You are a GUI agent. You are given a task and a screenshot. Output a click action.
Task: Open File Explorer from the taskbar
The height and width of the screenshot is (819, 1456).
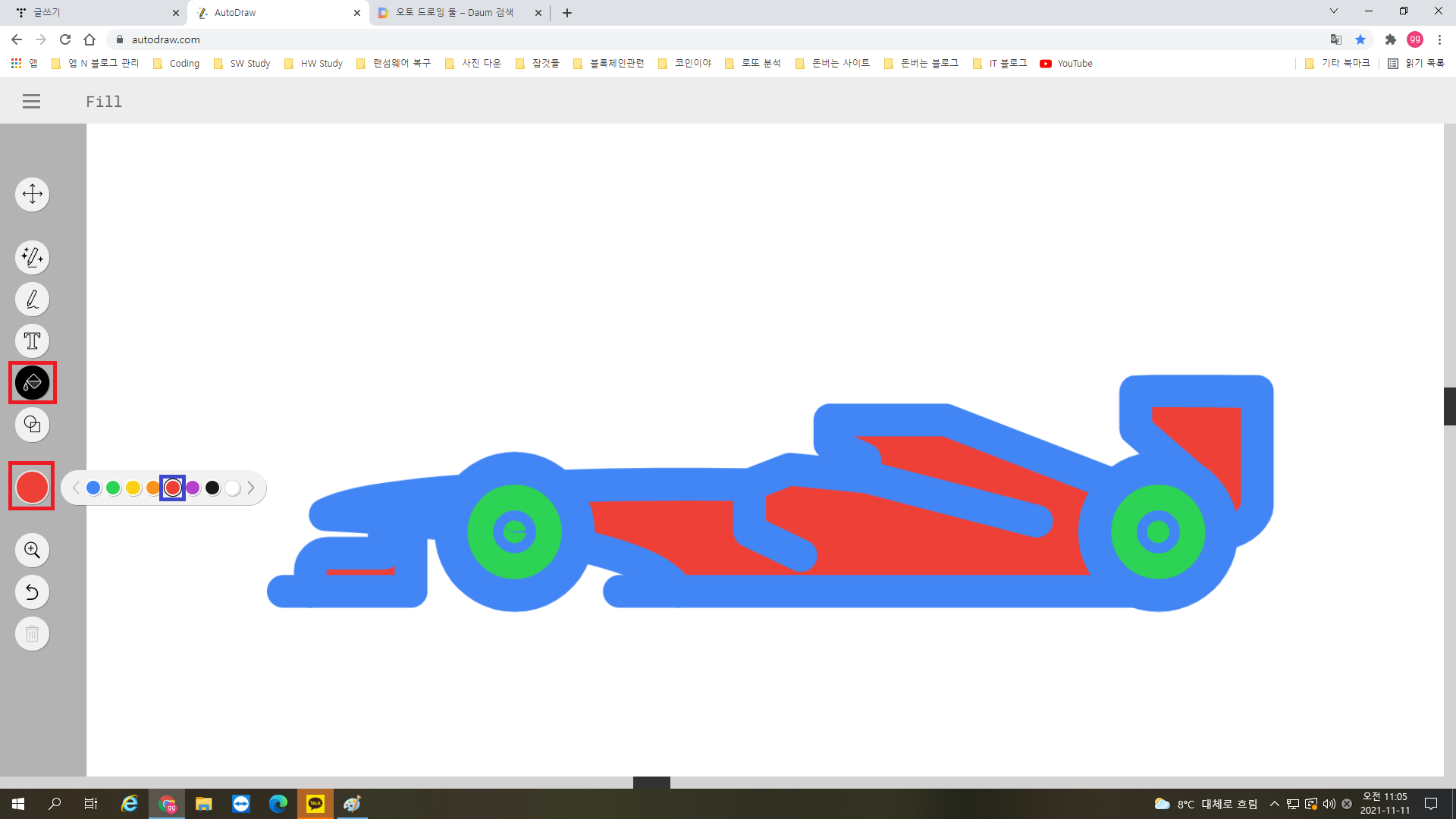click(203, 804)
